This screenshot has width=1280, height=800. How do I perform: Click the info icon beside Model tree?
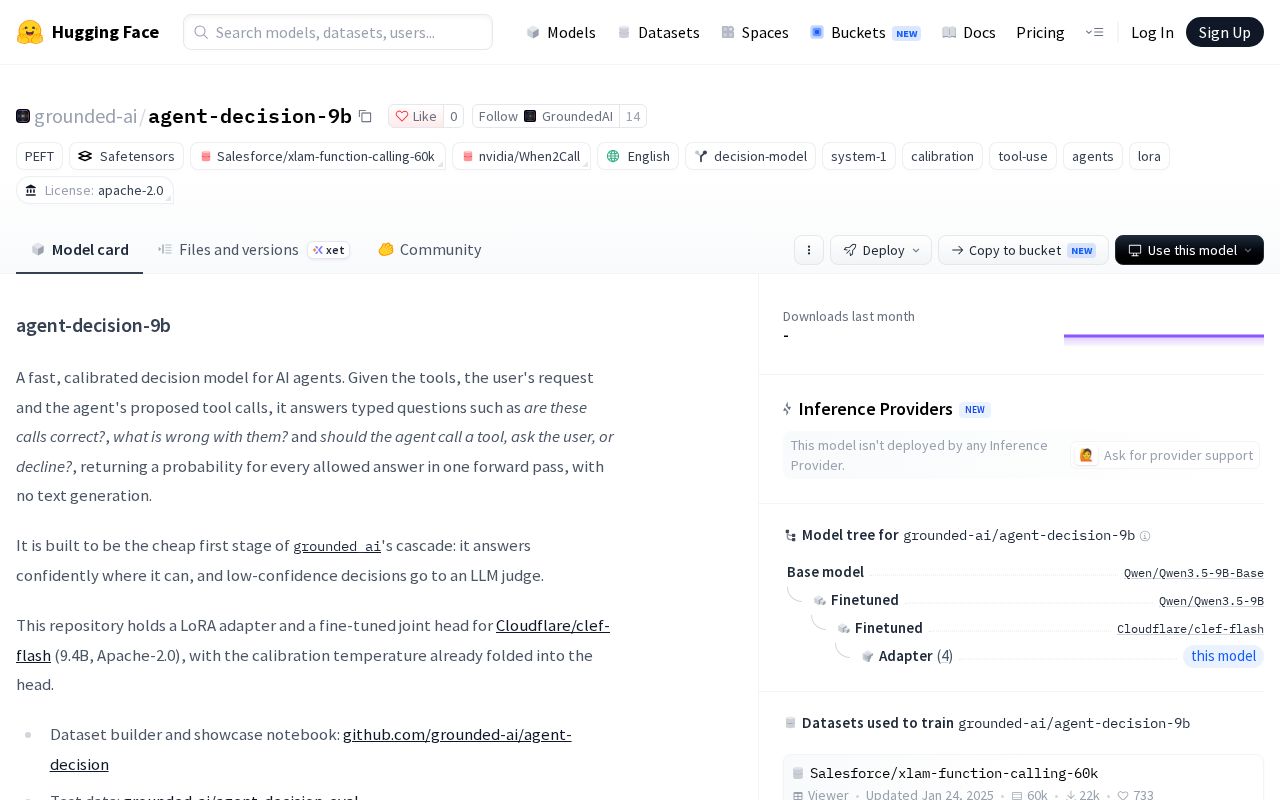point(1145,536)
